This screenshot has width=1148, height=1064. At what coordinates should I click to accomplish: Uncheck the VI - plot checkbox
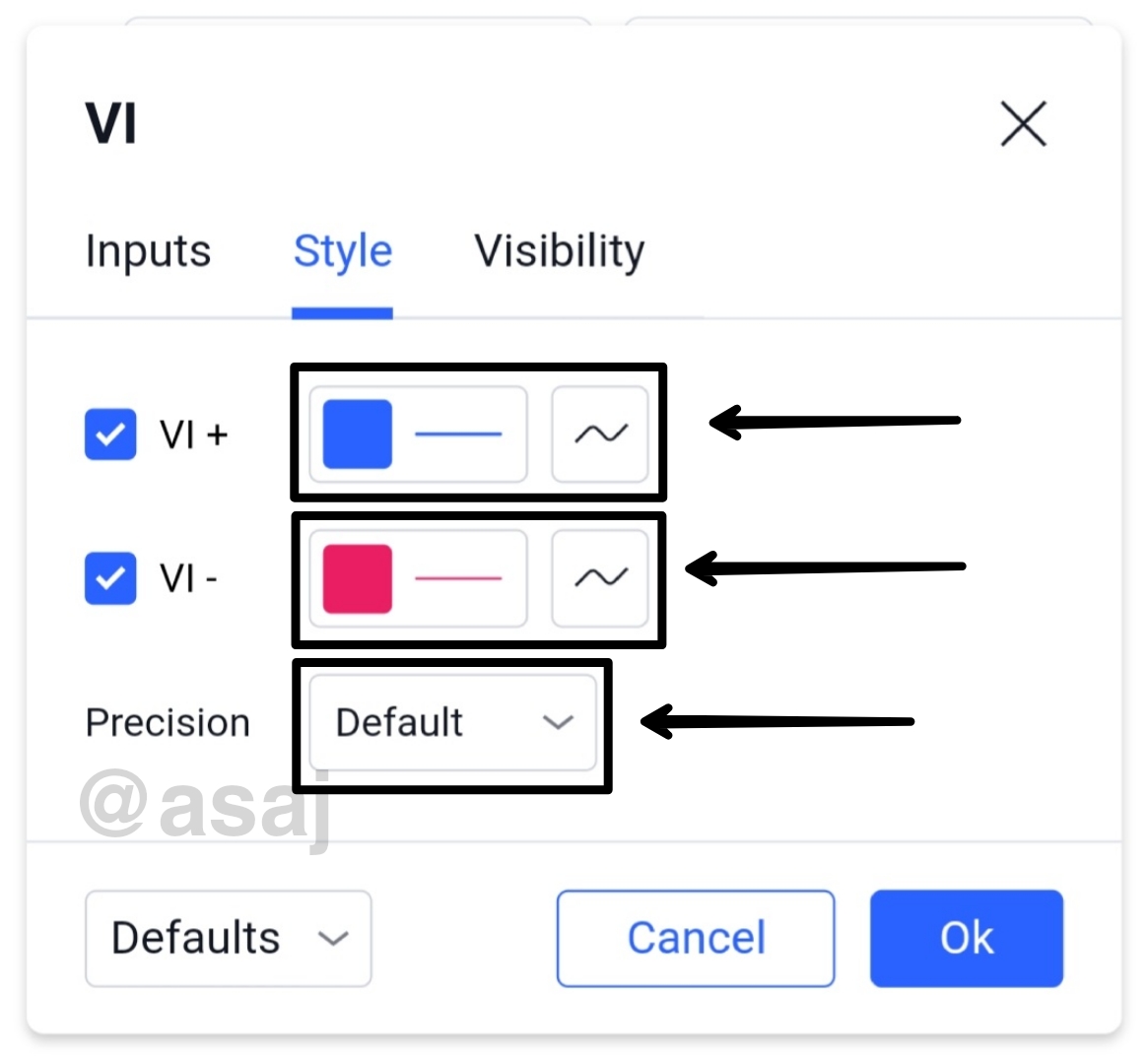(110, 578)
